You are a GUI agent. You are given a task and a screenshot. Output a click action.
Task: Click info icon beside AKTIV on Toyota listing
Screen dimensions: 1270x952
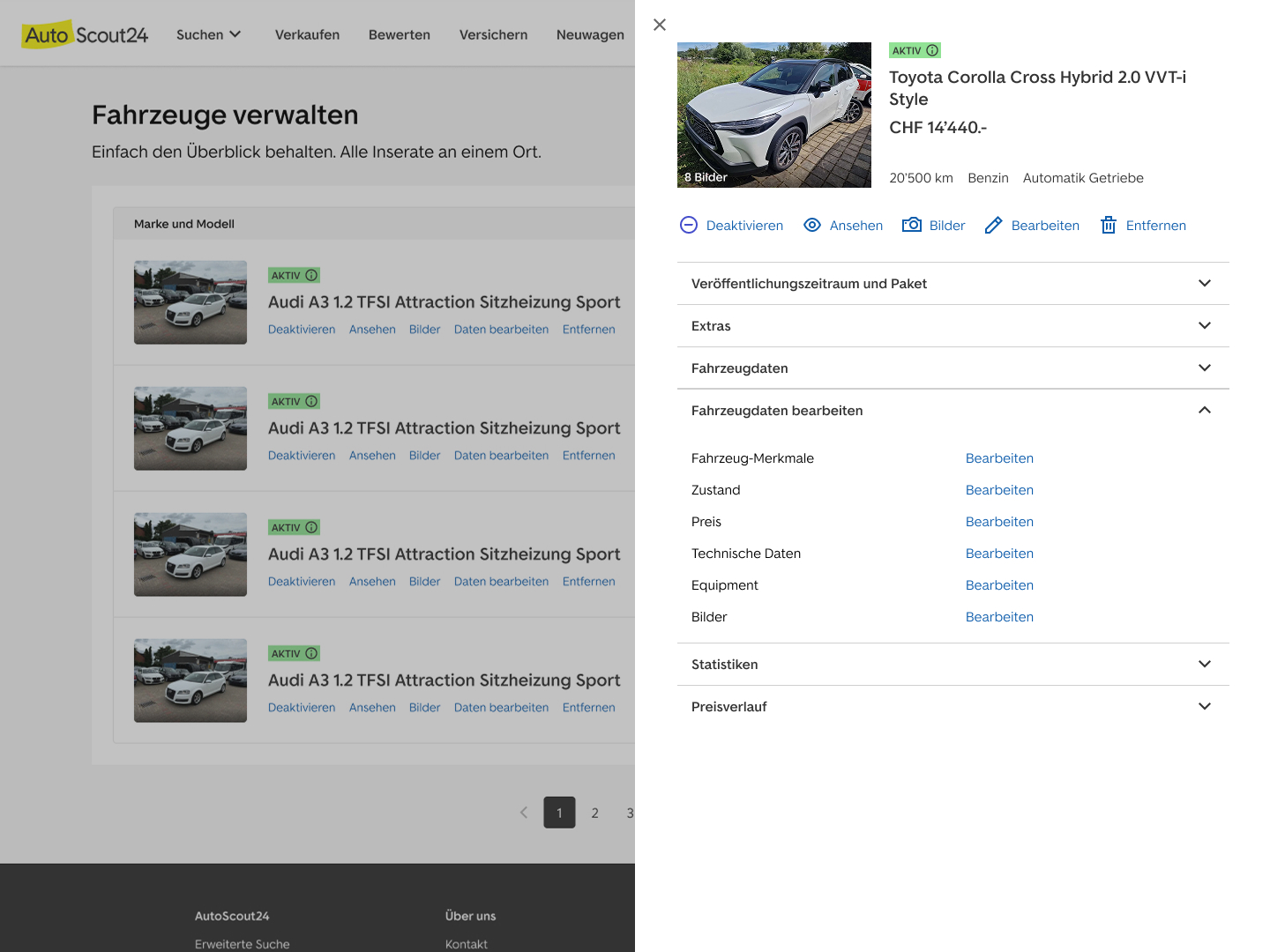tap(932, 50)
